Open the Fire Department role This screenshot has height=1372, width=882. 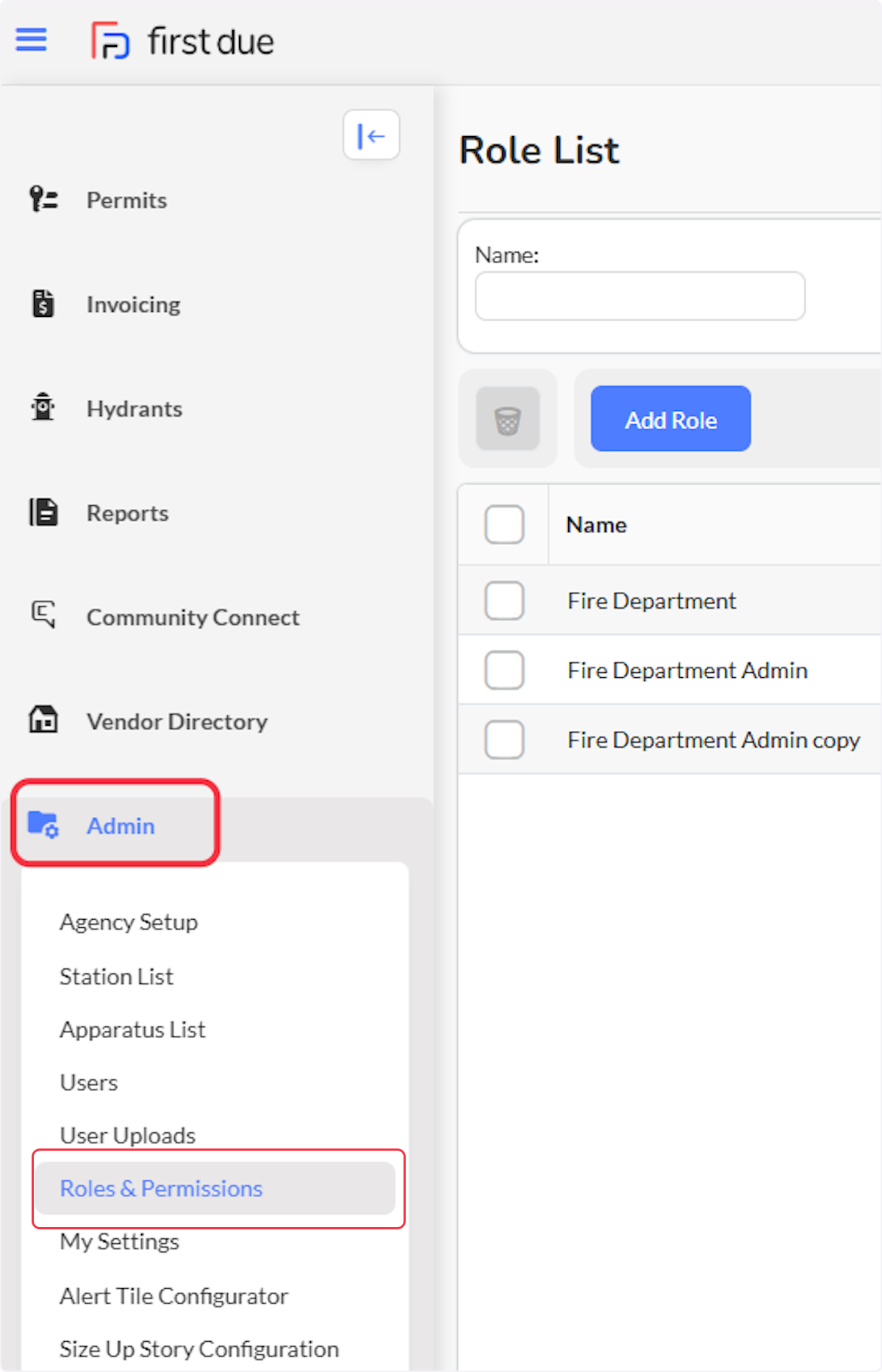coord(651,601)
